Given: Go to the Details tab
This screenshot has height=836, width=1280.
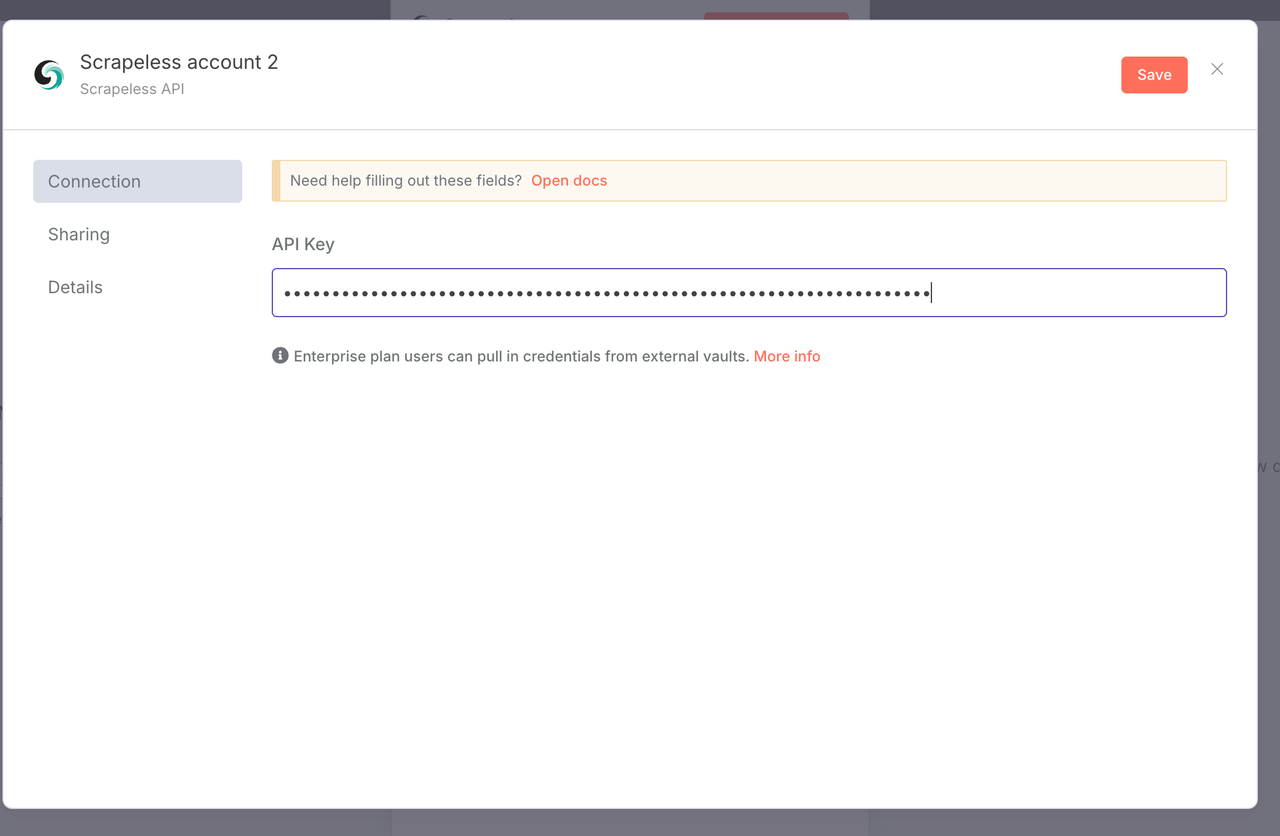Looking at the screenshot, I should pos(75,287).
